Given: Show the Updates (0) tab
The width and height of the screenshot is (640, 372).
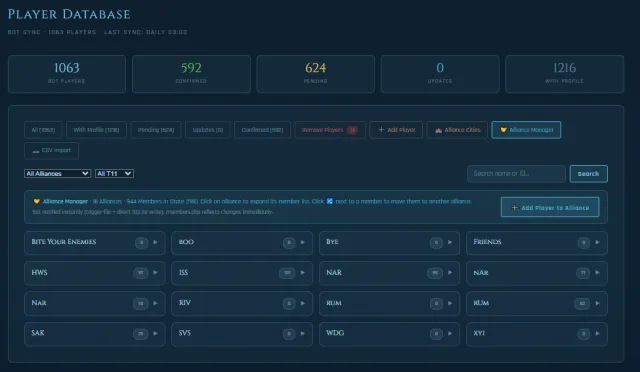Looking at the screenshot, I should (x=208, y=130).
